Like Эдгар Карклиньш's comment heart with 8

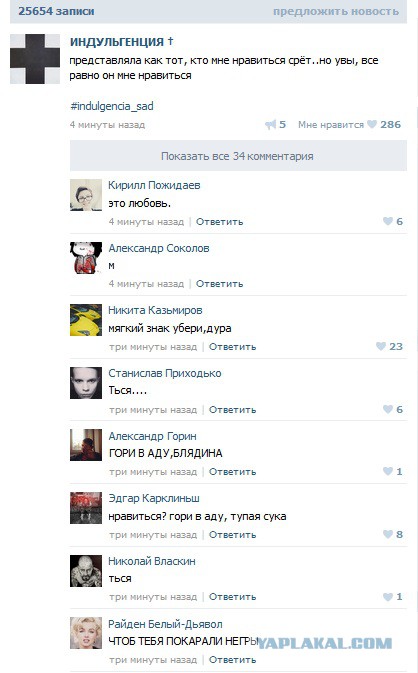(x=388, y=534)
